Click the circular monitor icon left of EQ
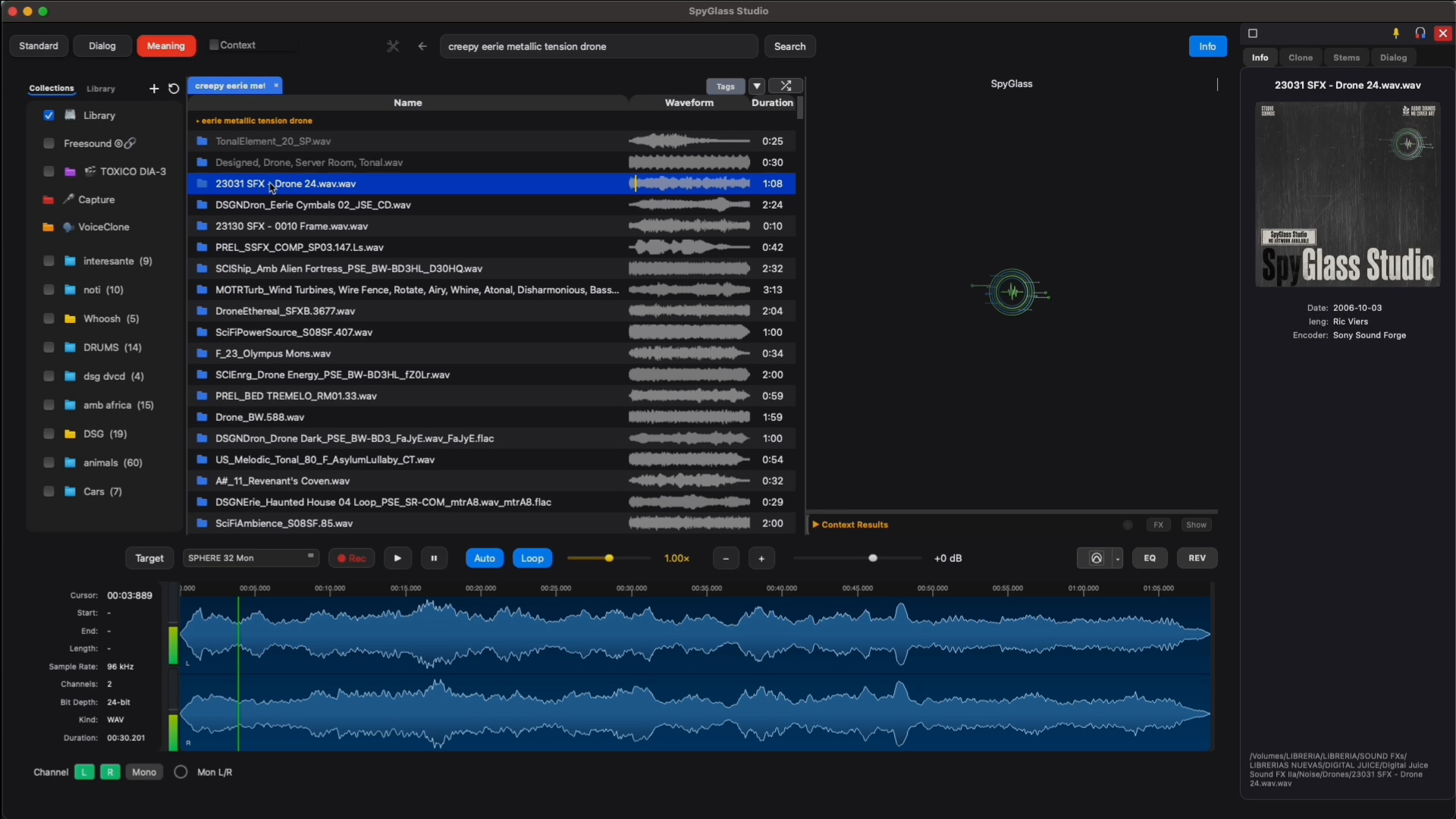 1096,558
